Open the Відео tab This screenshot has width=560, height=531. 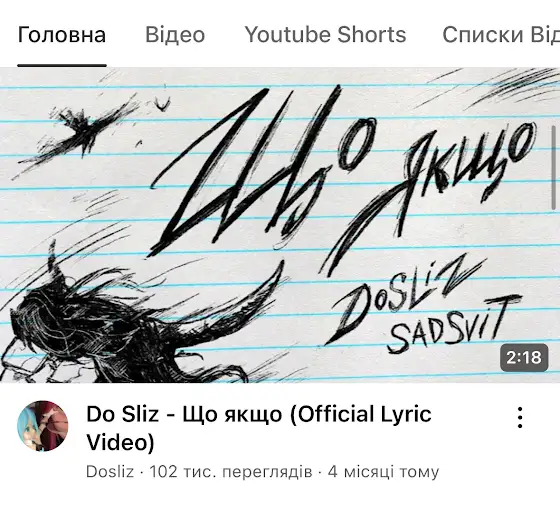click(x=175, y=35)
